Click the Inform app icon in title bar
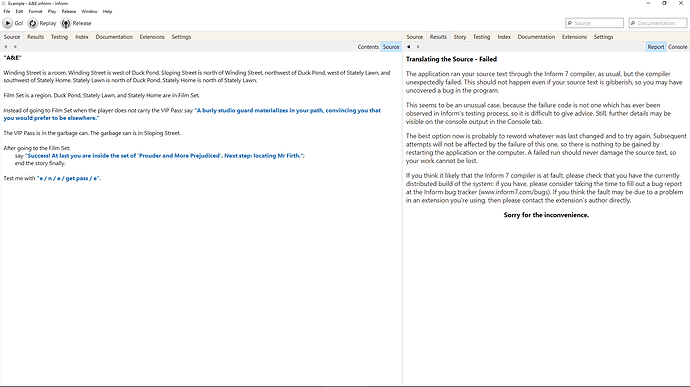 pyautogui.click(x=4, y=3)
